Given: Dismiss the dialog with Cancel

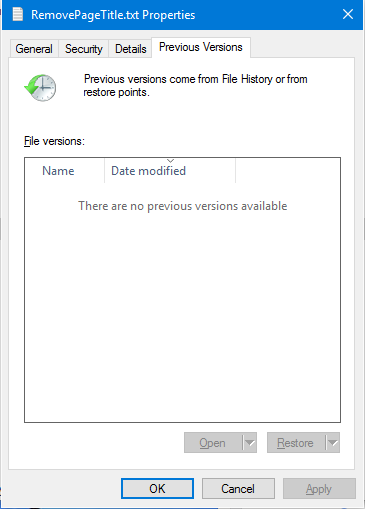Looking at the screenshot, I should click(x=238, y=489).
